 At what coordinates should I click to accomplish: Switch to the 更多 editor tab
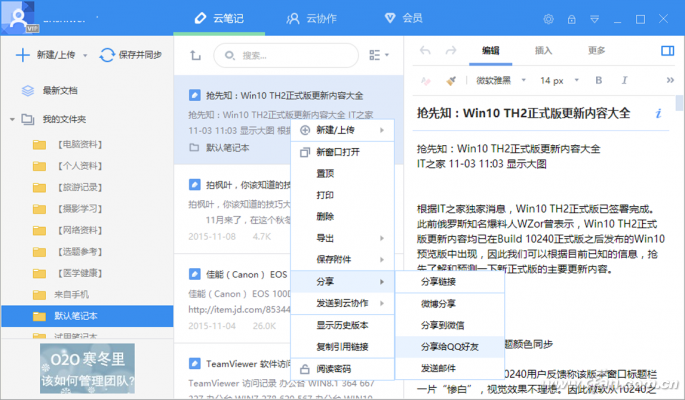click(x=596, y=51)
